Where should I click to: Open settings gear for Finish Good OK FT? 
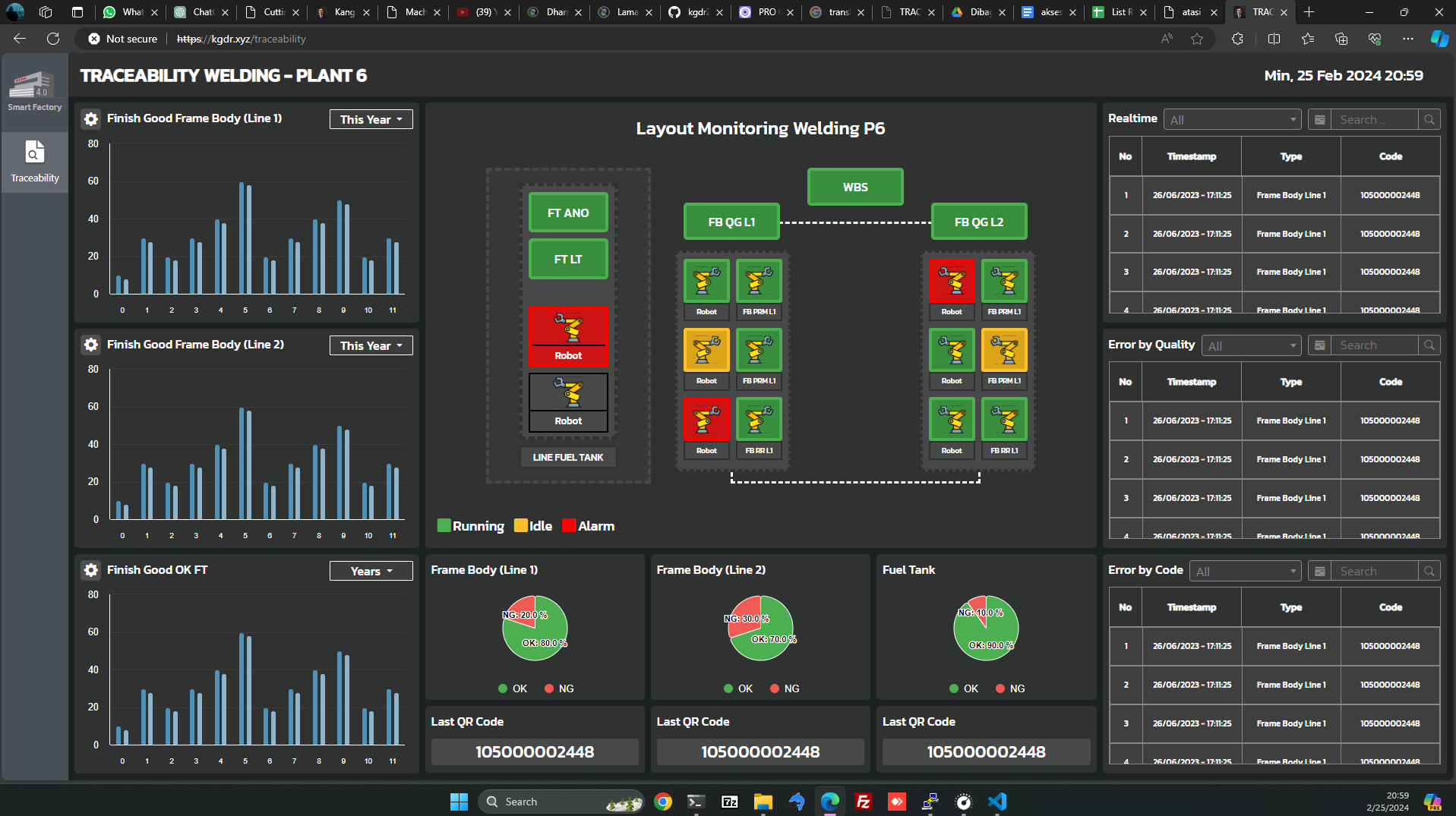point(91,570)
